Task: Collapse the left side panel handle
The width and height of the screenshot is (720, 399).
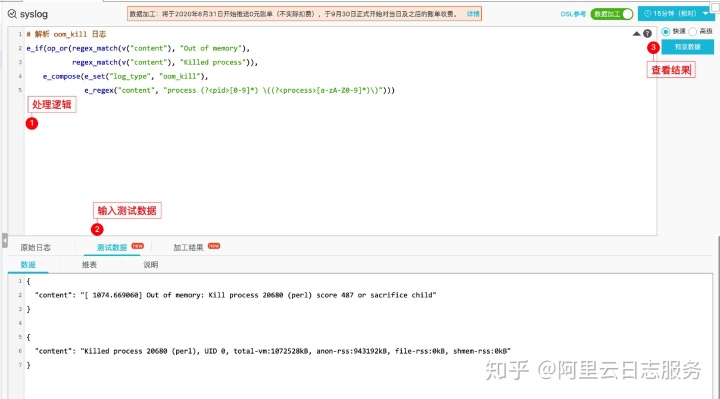Action: pos(5,240)
